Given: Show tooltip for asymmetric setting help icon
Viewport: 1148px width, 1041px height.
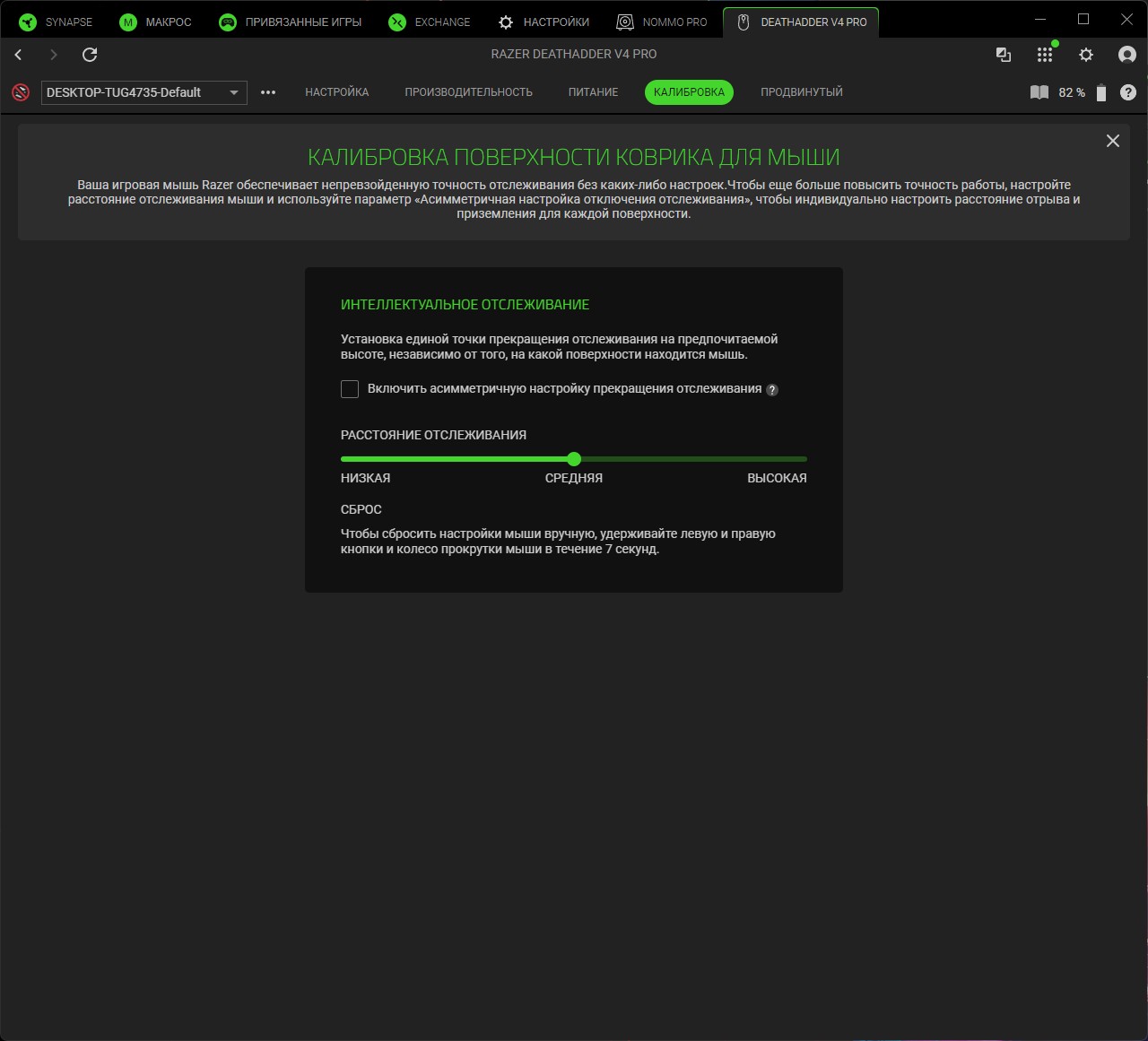Looking at the screenshot, I should (772, 390).
